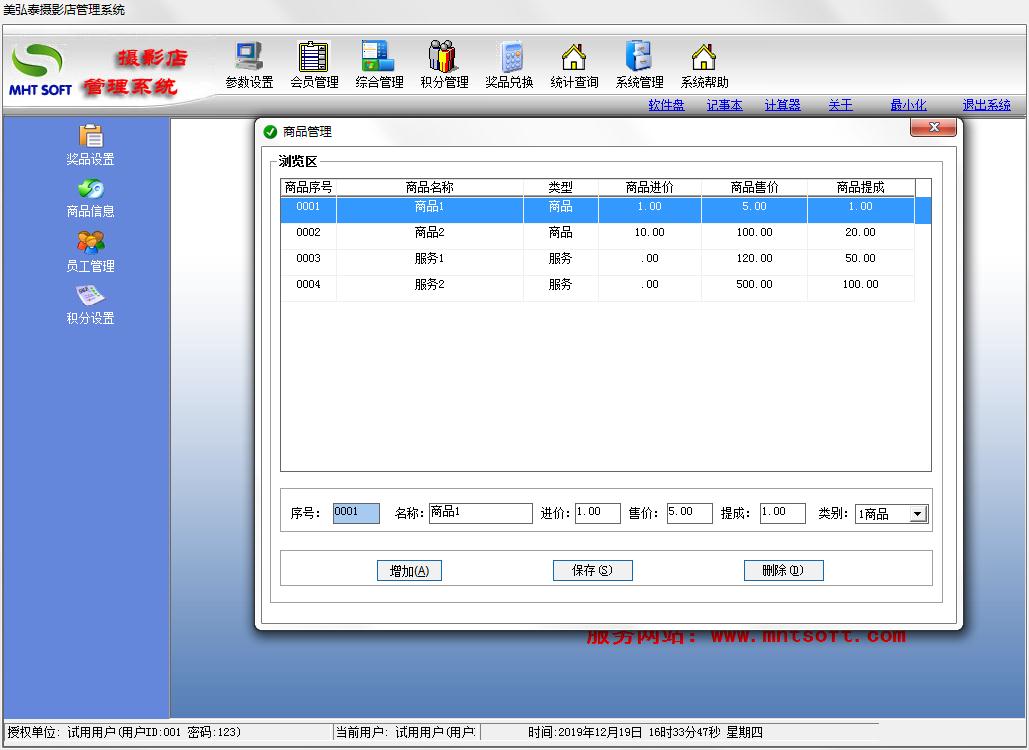This screenshot has width=1029, height=750.
Task: Open 积分设置 in the left sidebar
Action: coord(91,305)
